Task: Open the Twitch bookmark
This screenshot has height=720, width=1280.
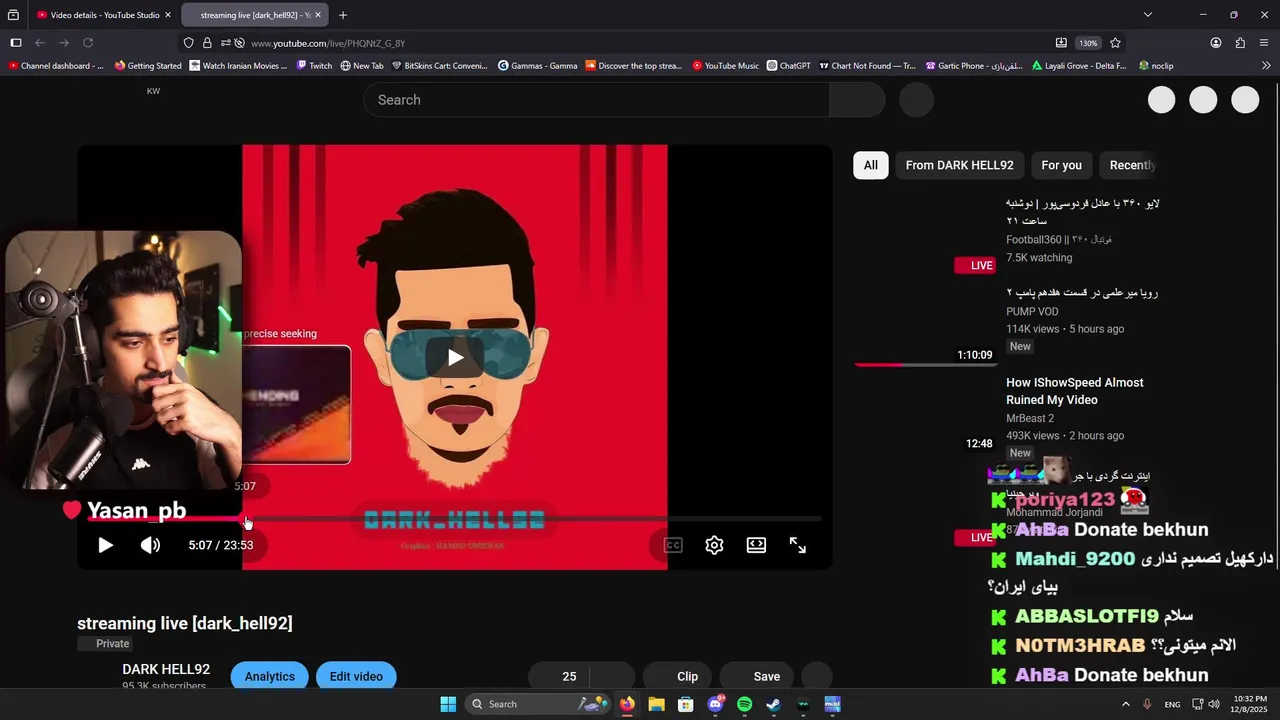Action: [314, 66]
